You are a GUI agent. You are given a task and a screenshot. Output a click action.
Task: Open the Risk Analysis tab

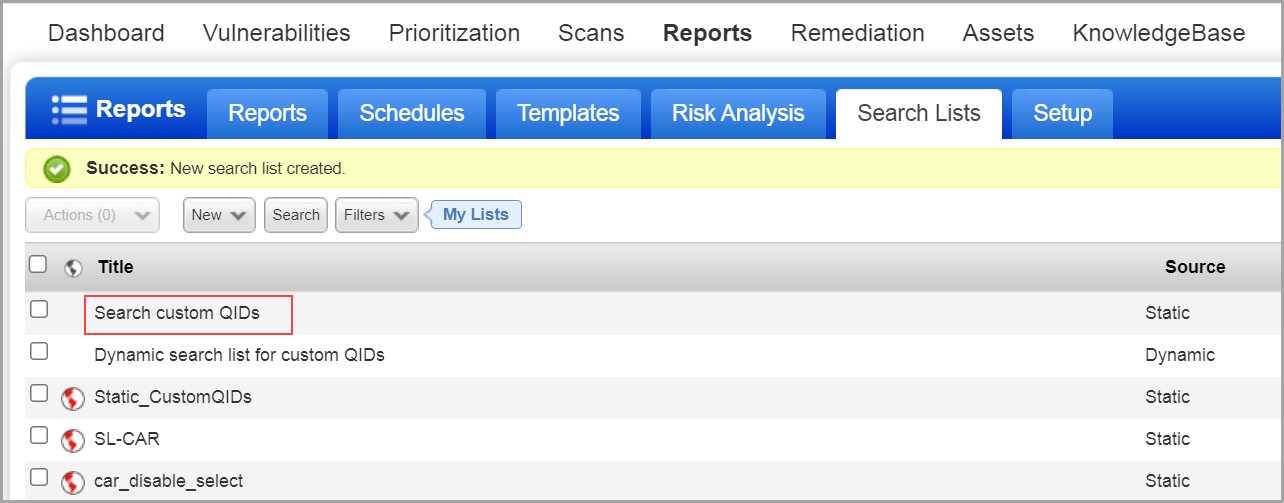(x=738, y=114)
